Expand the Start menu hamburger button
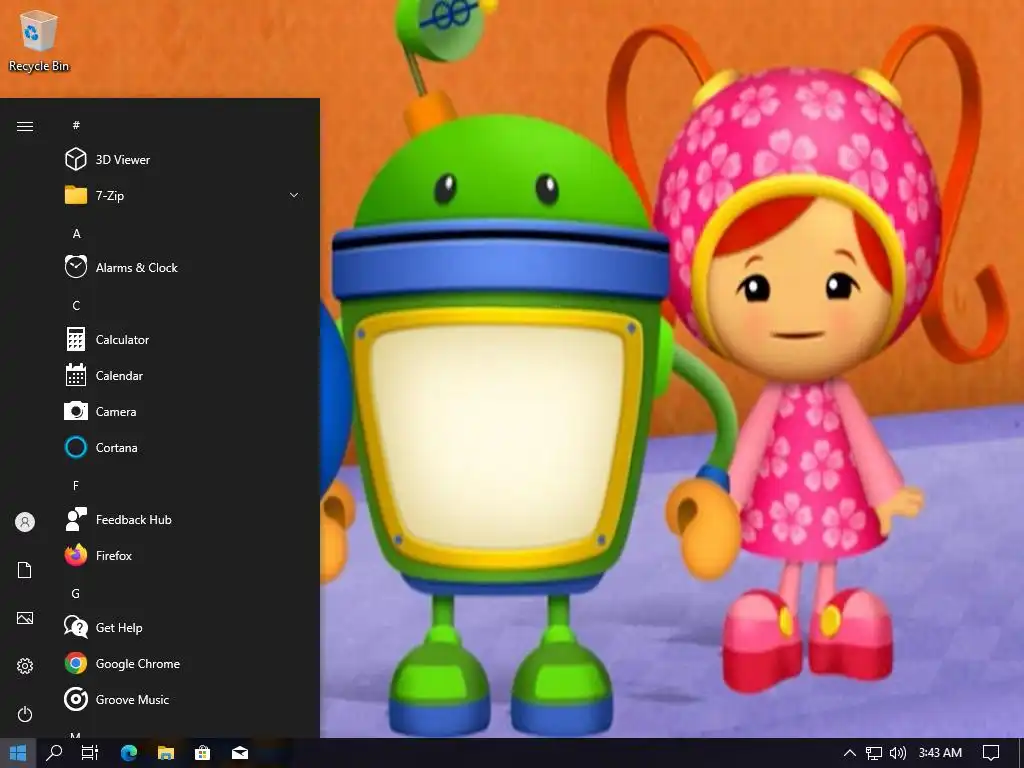Viewport: 1024px width, 768px height. tap(25, 126)
